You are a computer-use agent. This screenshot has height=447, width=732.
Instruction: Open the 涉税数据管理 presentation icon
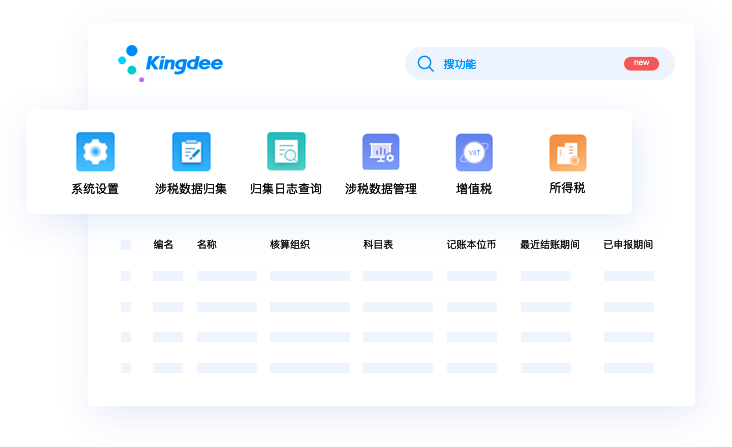pos(381,152)
